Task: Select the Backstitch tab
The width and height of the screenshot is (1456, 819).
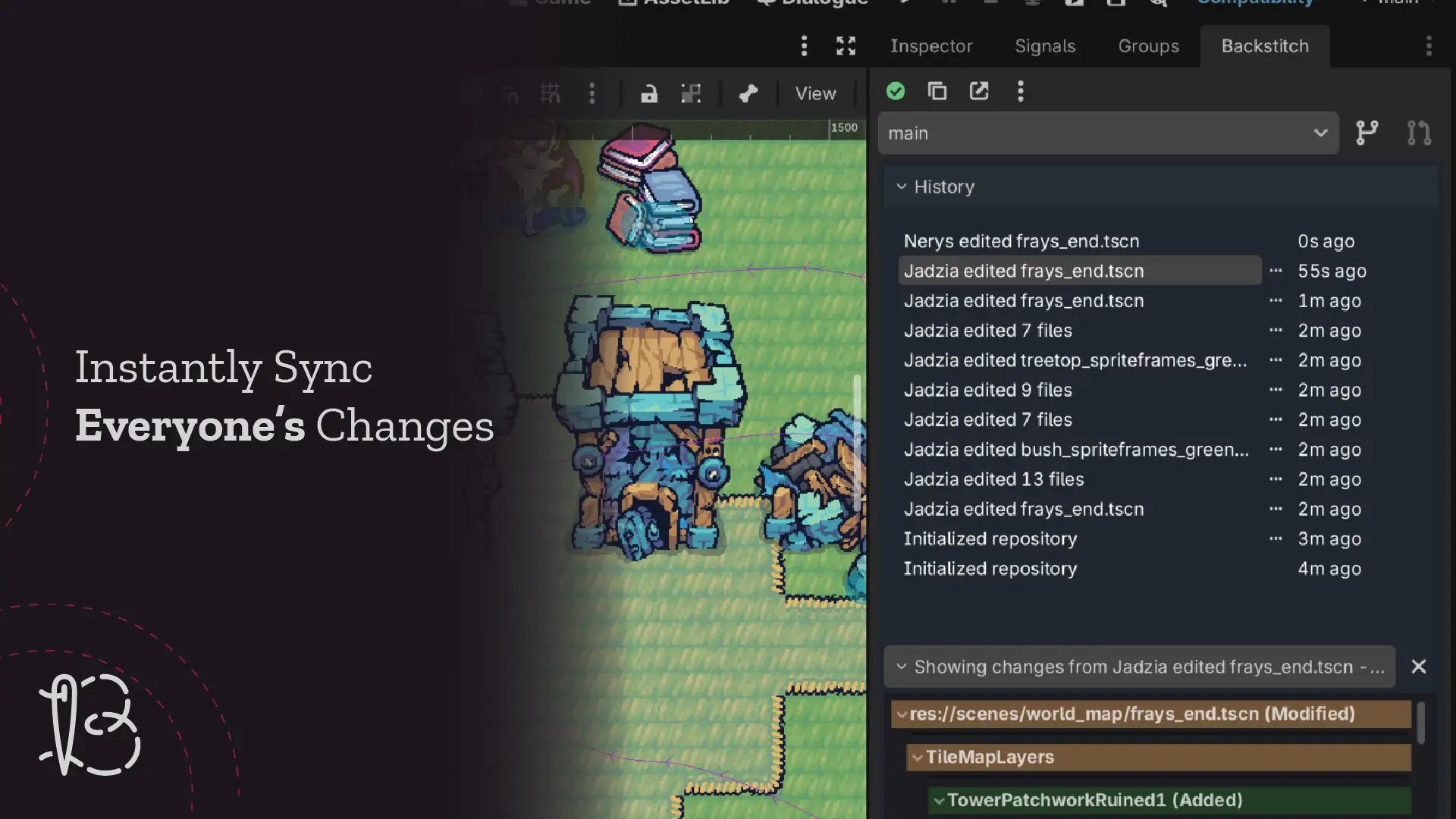Action: (1264, 46)
